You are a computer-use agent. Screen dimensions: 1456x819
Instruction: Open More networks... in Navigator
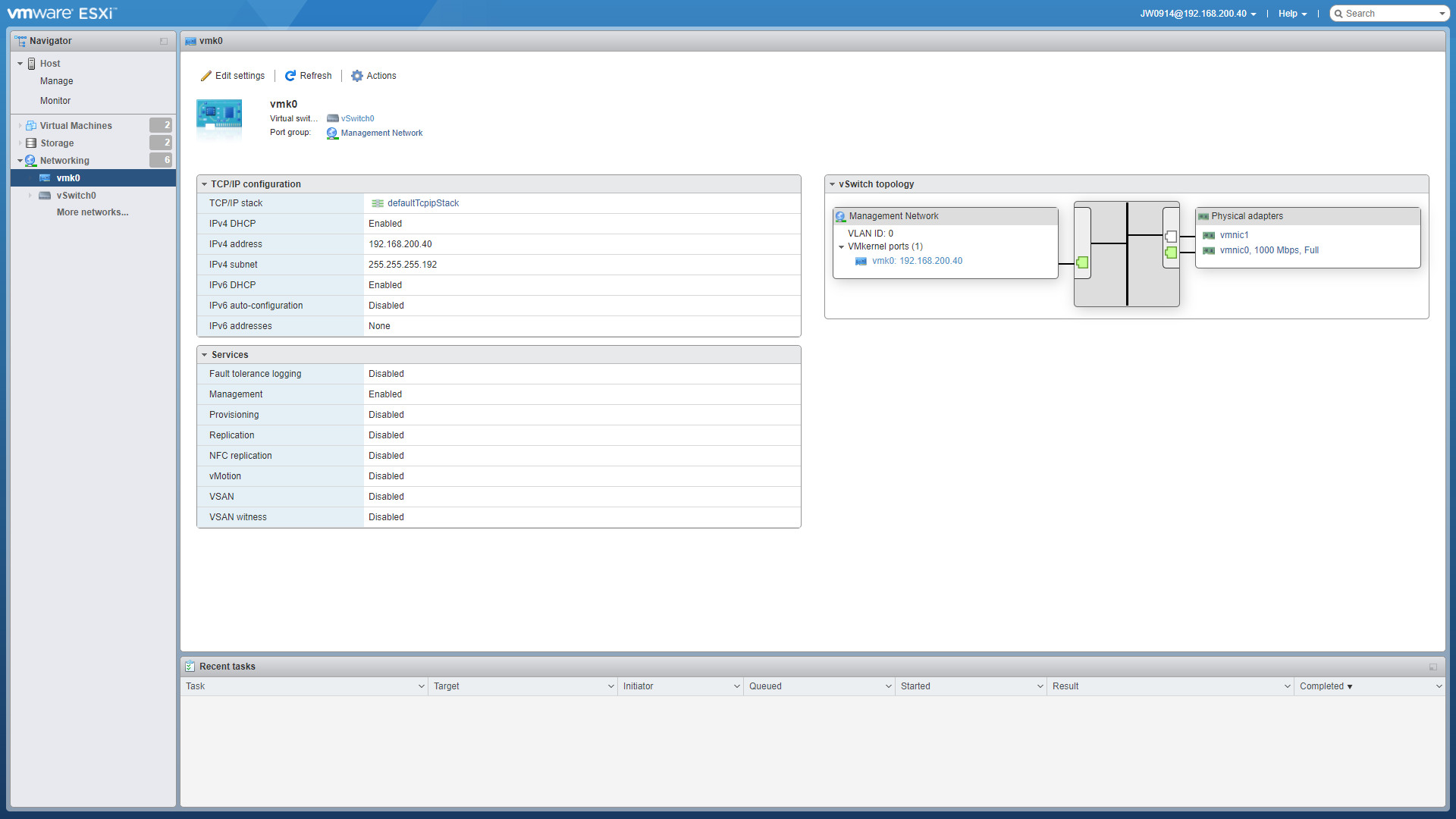point(93,212)
